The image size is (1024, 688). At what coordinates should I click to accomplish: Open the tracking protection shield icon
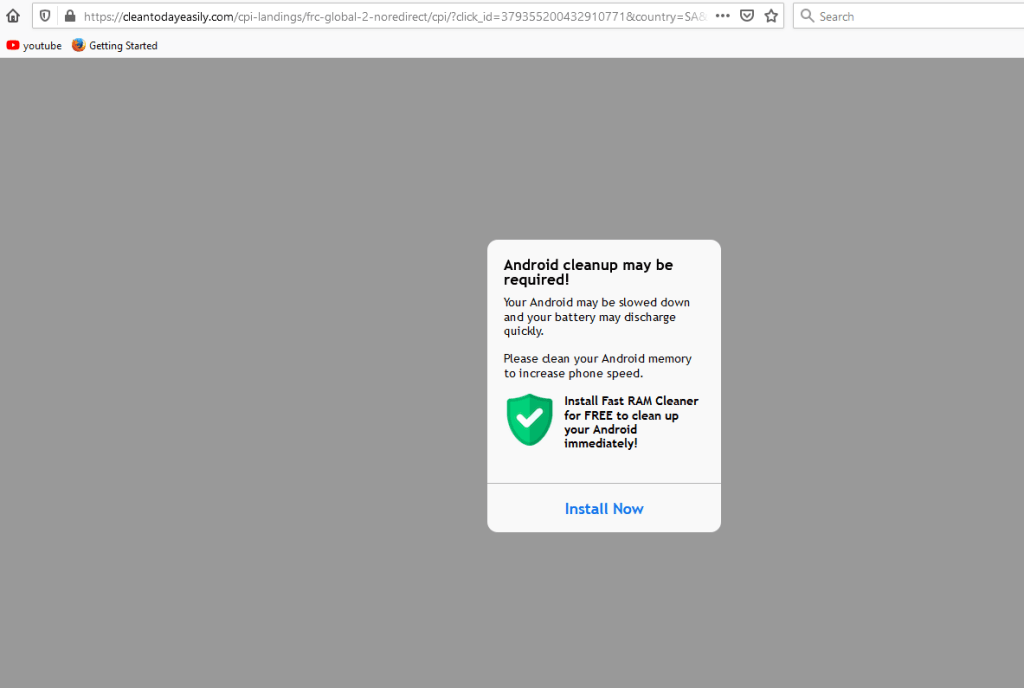pyautogui.click(x=45, y=16)
